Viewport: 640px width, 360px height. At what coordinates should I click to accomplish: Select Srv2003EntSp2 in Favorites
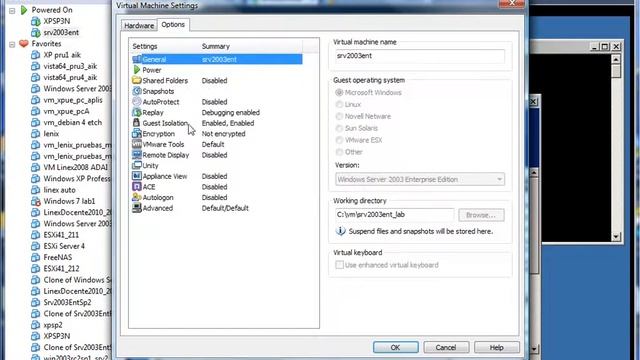tap(67, 302)
